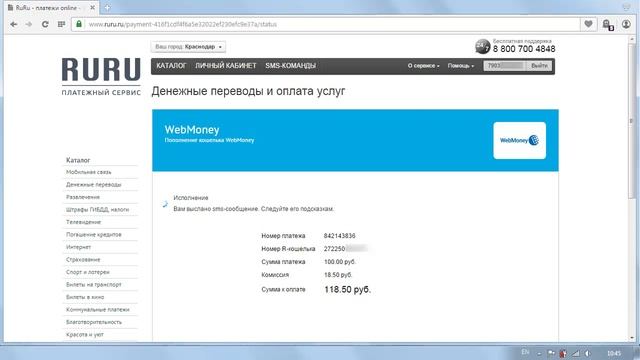
Task: Click the Выйти logout button
Action: [539, 66]
